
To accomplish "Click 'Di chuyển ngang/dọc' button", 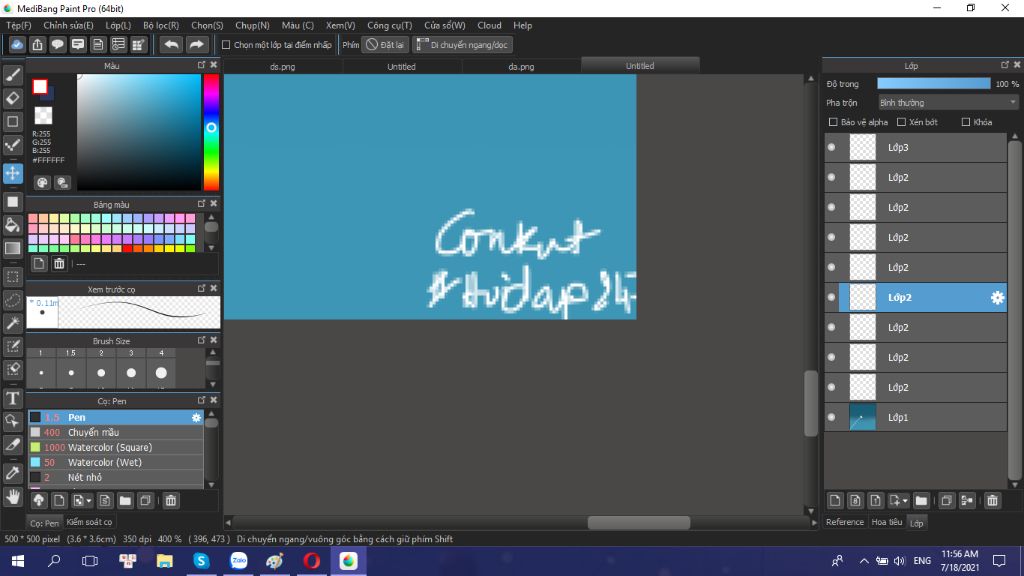I will click(462, 45).
